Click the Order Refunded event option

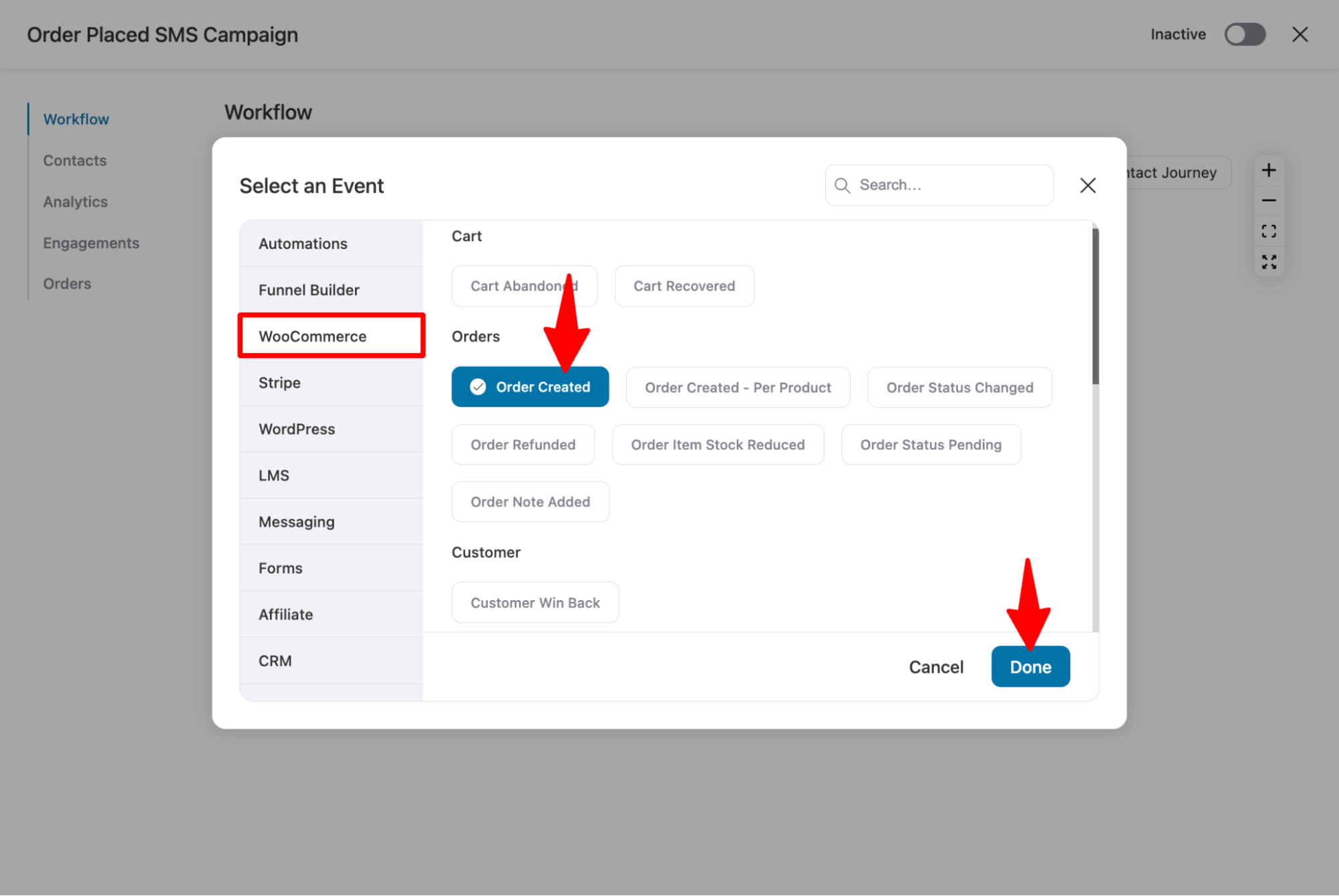(523, 444)
